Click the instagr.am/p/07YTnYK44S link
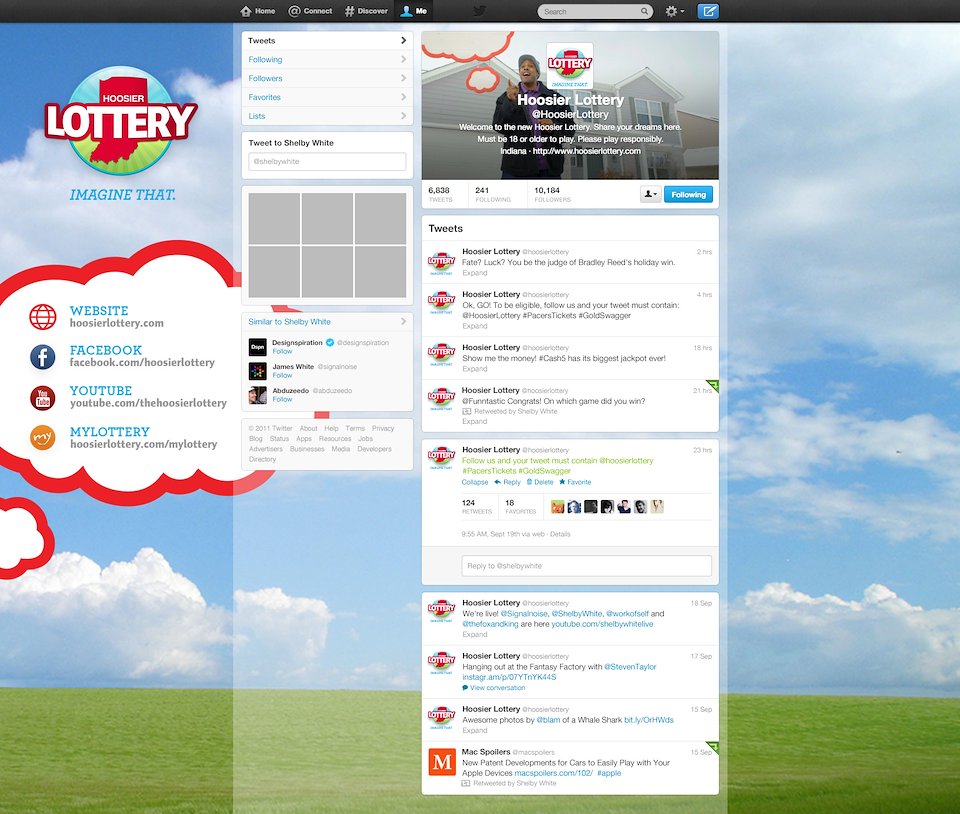The image size is (960, 814). tap(509, 678)
